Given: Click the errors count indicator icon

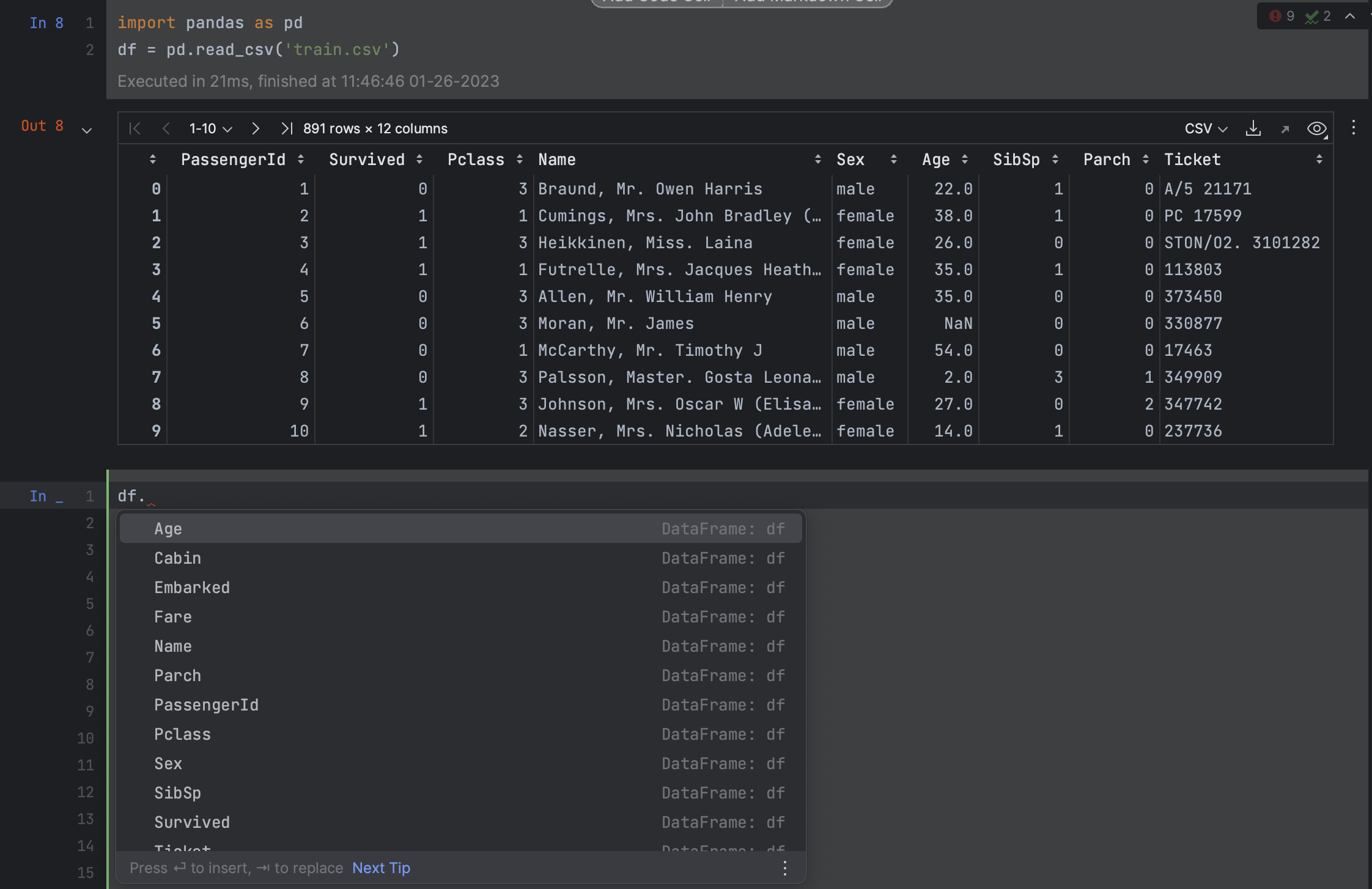Looking at the screenshot, I should click(x=1275, y=17).
